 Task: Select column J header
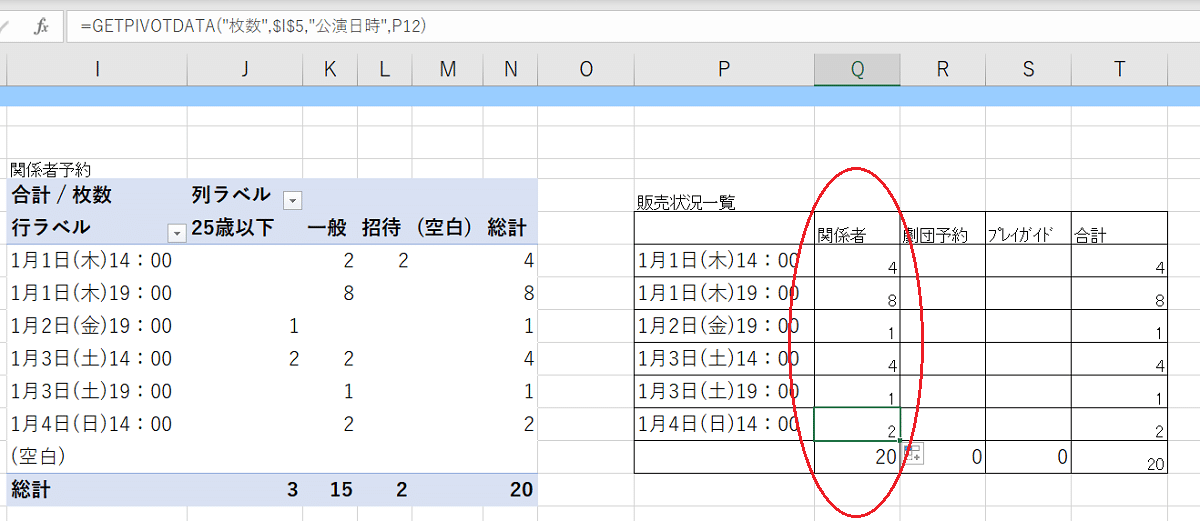245,68
